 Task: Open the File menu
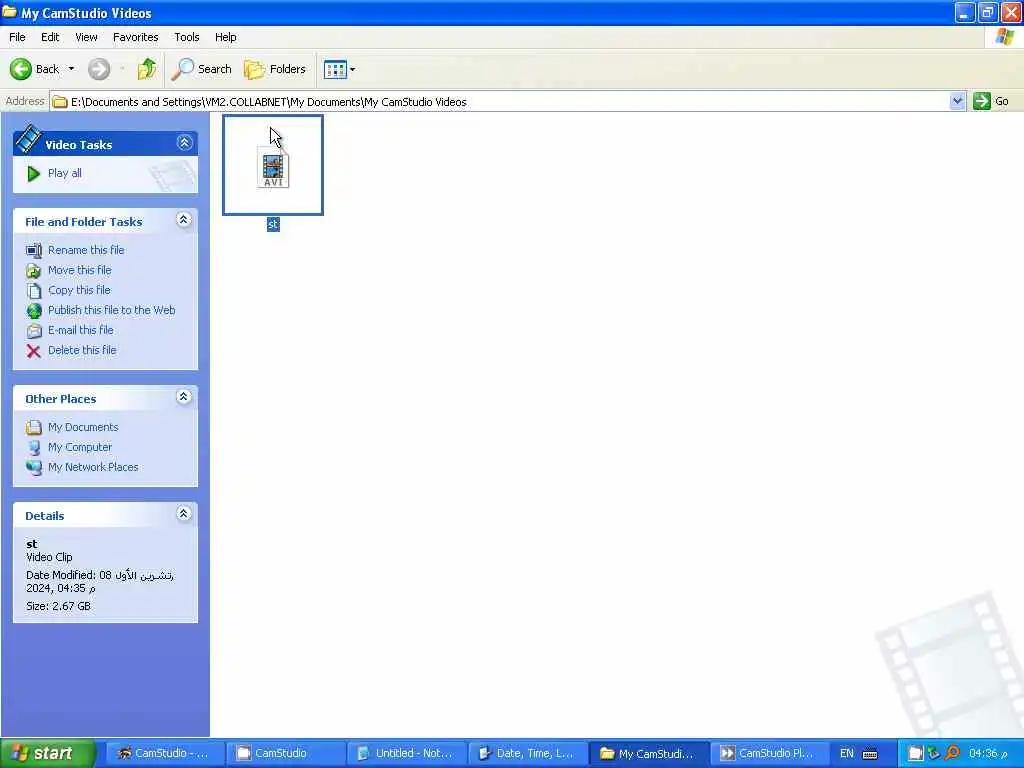(17, 37)
